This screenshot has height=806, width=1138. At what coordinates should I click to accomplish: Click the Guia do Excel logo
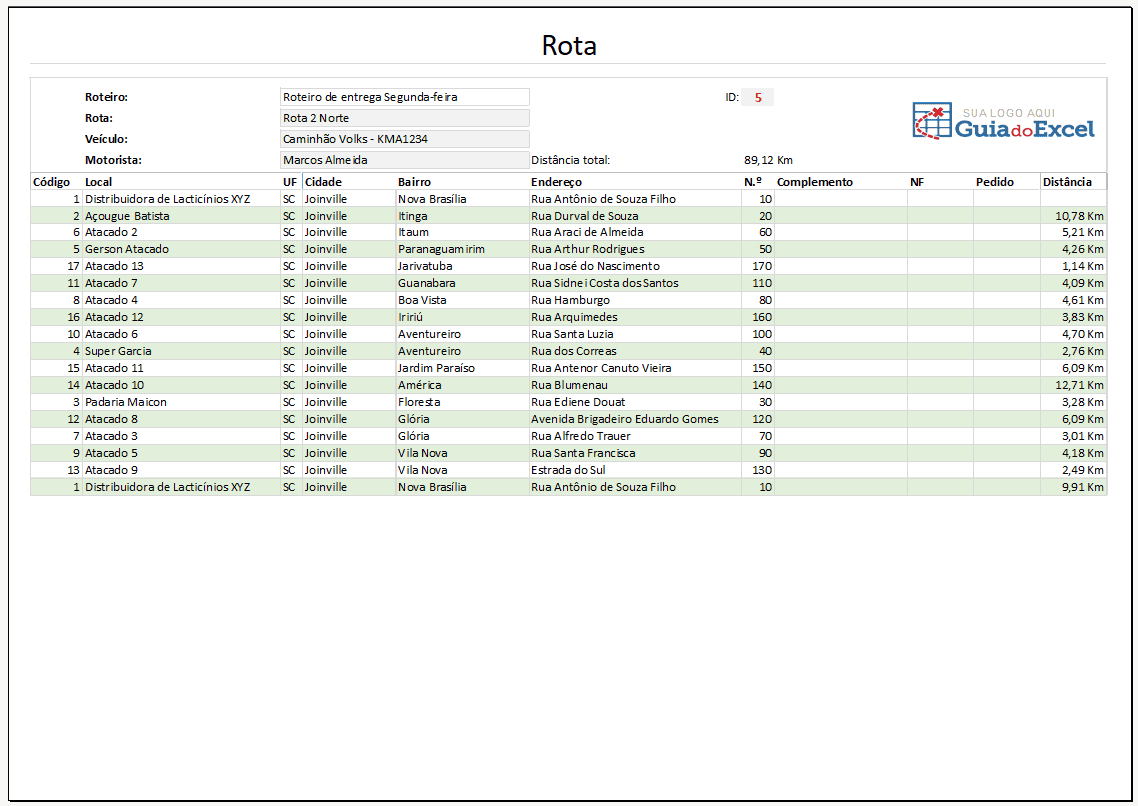click(1004, 121)
